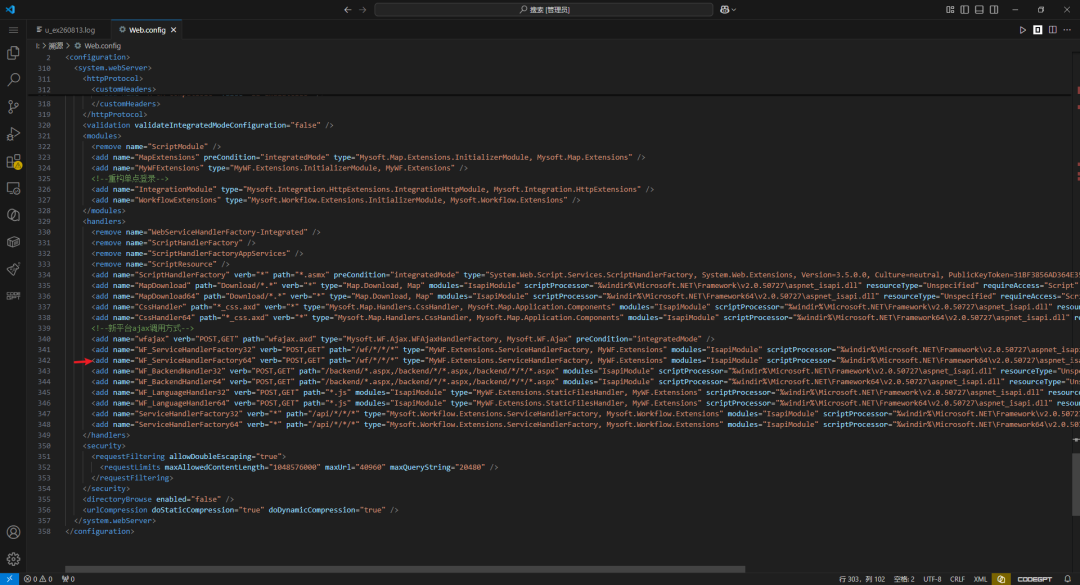Open the Copilot chat dropdown arrow
Image resolution: width=1080 pixels, height=585 pixels.
734,10
